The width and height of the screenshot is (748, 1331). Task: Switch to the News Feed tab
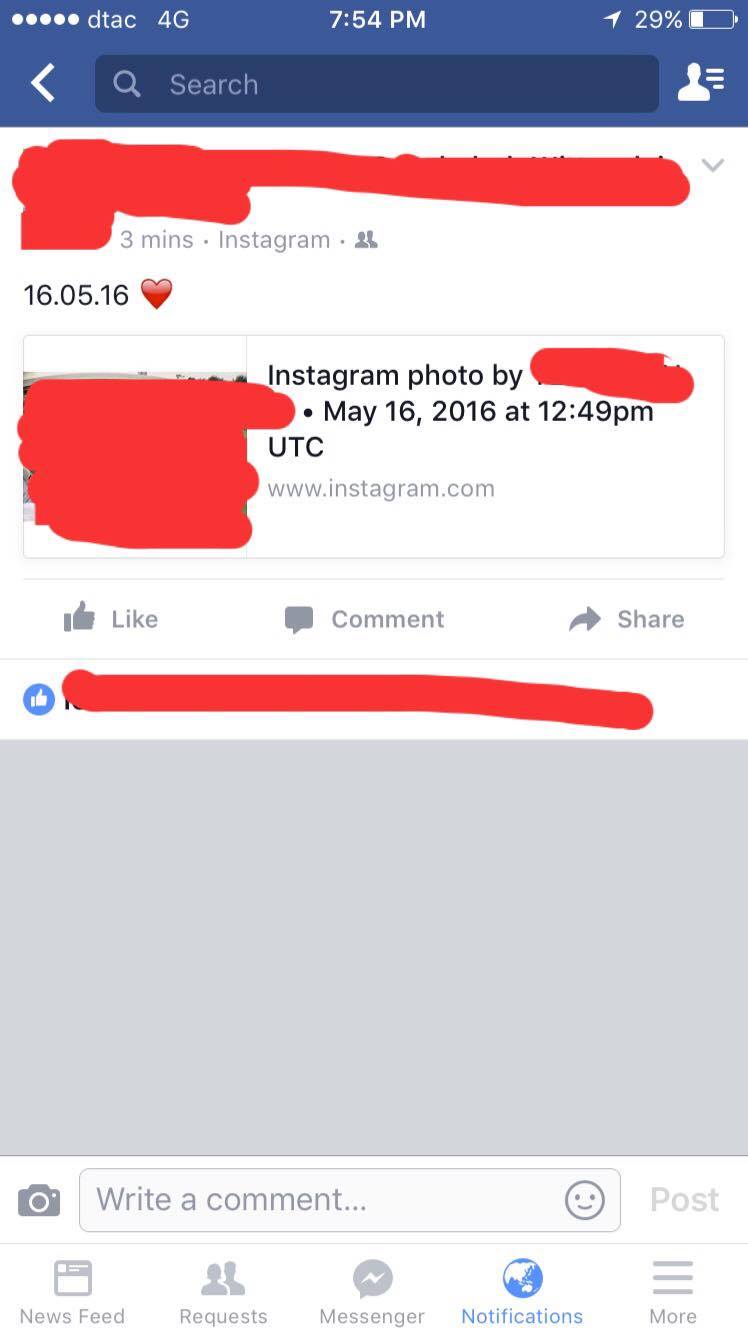72,1291
